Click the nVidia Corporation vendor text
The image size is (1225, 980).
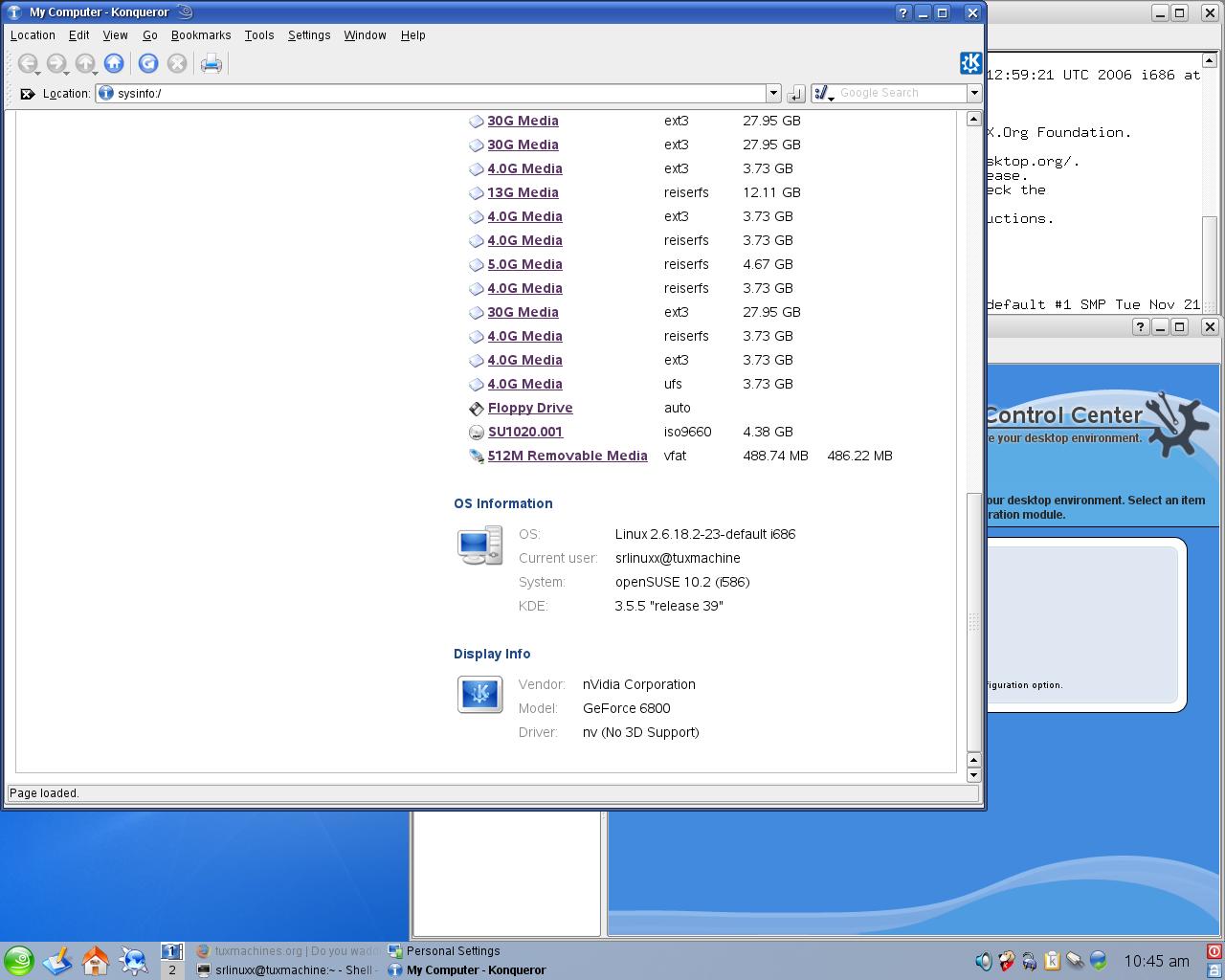tap(639, 684)
